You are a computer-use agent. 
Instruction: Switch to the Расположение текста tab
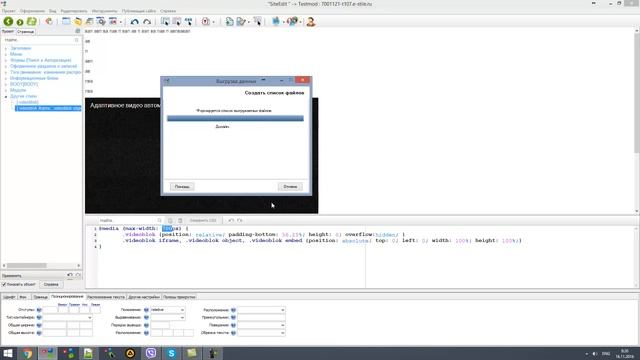click(106, 297)
